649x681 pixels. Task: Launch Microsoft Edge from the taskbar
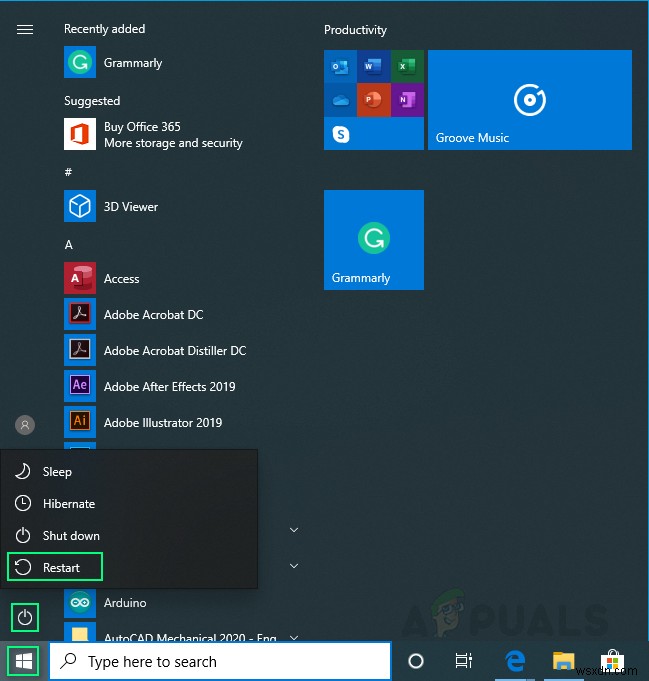click(515, 661)
